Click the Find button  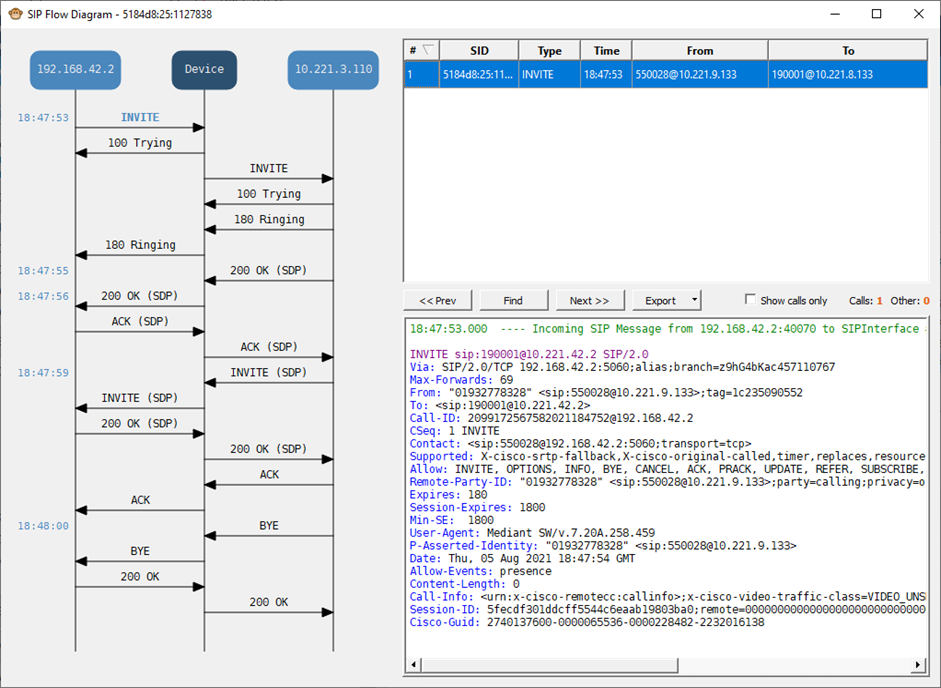pyautogui.click(x=513, y=300)
